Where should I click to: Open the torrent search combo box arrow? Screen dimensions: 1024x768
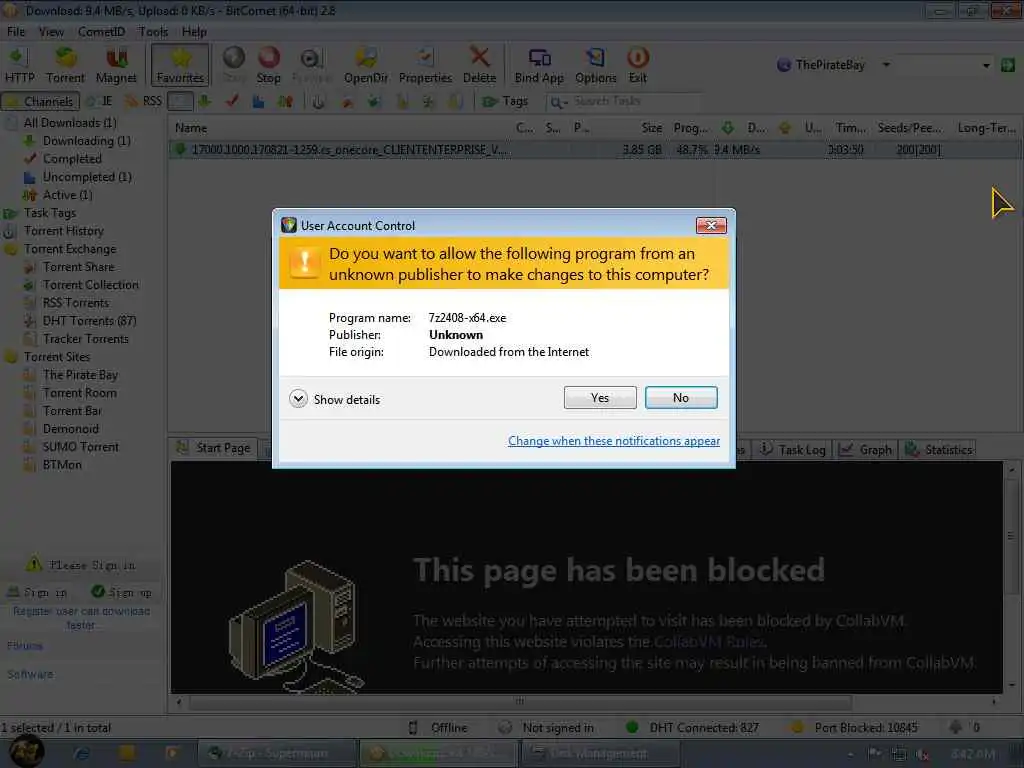986,65
